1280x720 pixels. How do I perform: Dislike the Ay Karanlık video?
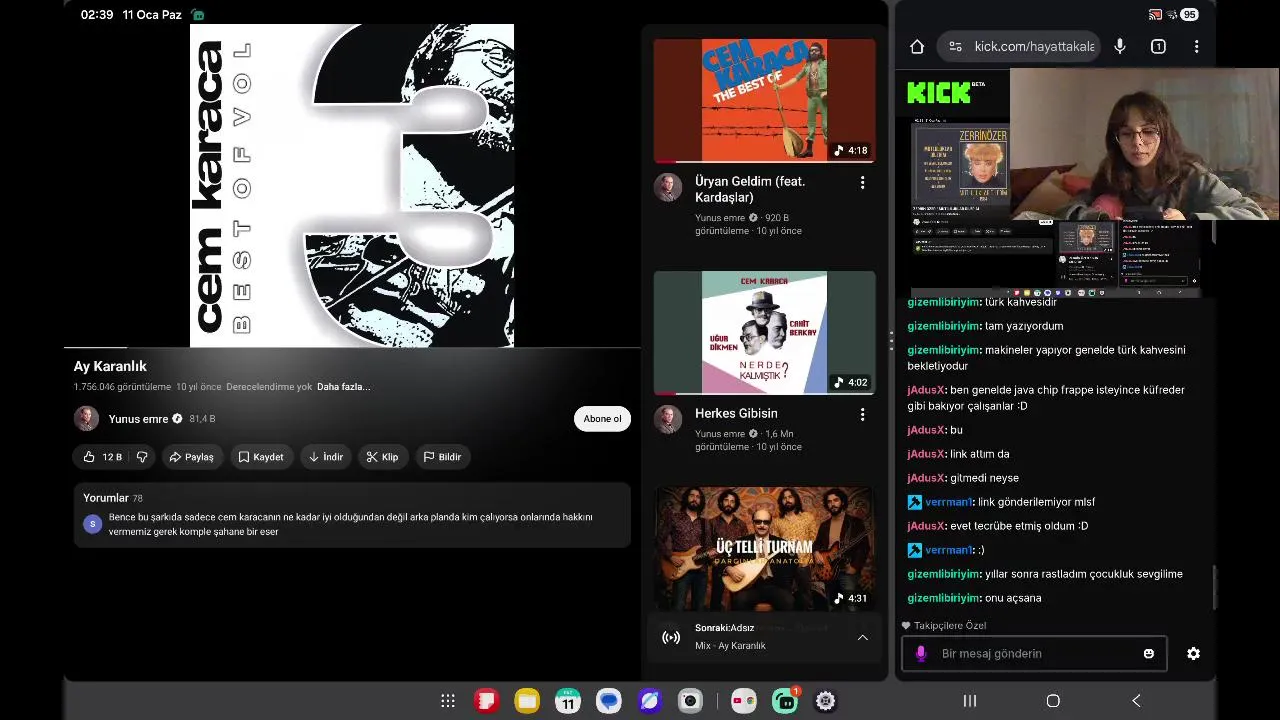pyautogui.click(x=142, y=457)
